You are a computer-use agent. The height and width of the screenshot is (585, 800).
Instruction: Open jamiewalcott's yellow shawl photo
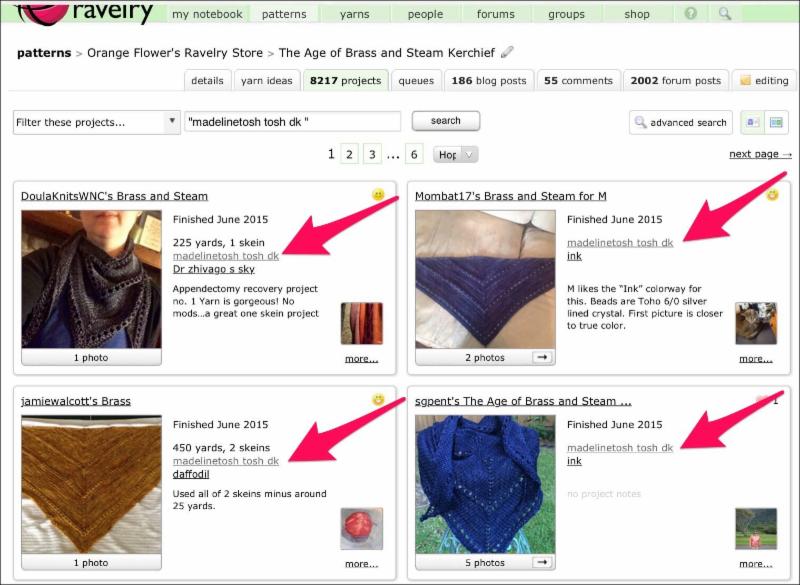click(91, 484)
